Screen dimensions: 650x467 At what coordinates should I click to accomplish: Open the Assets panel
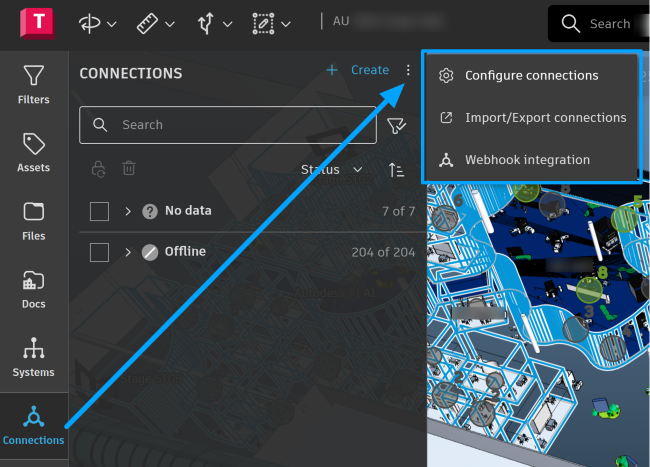coord(34,152)
